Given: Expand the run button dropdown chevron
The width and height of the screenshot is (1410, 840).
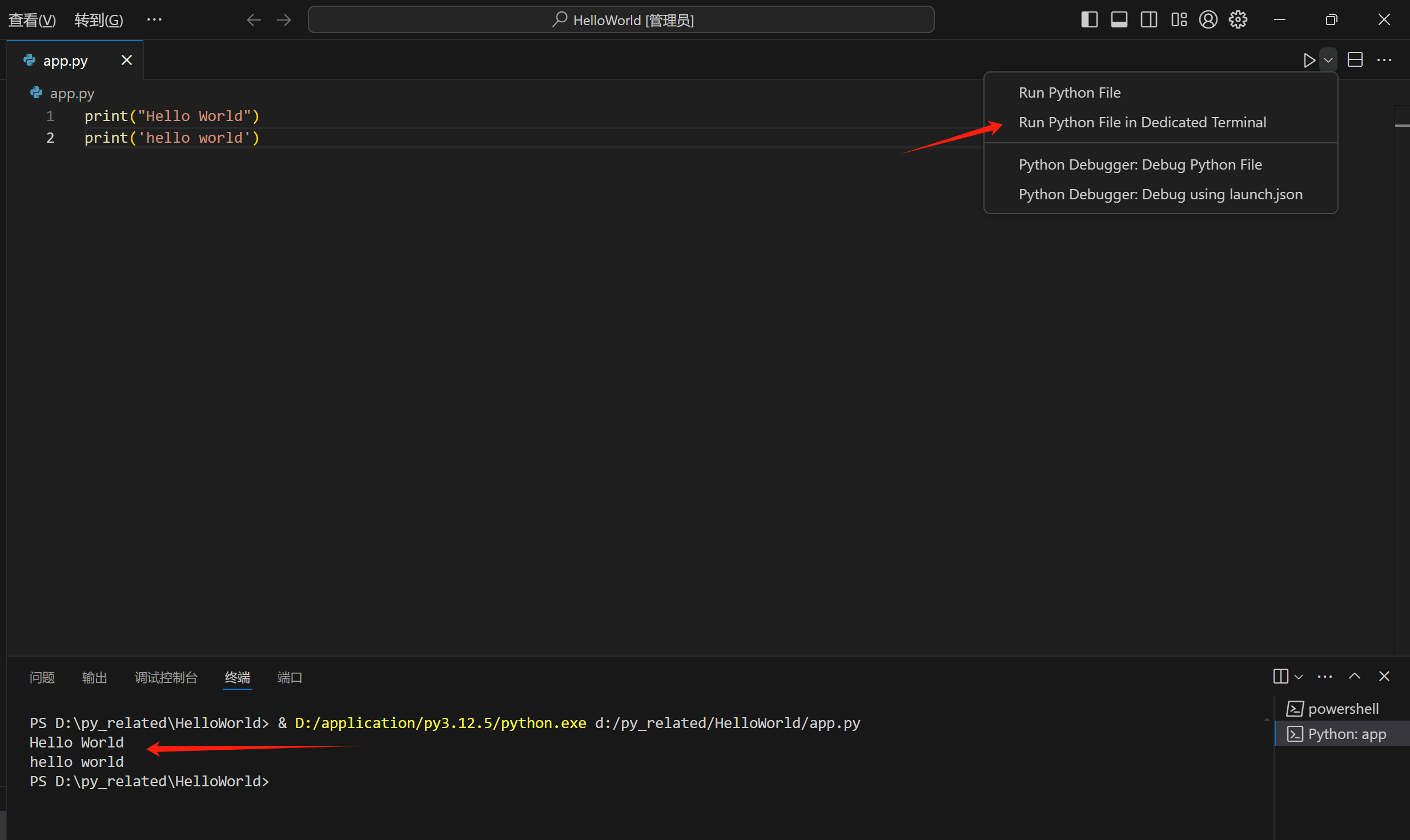Looking at the screenshot, I should tap(1328, 60).
